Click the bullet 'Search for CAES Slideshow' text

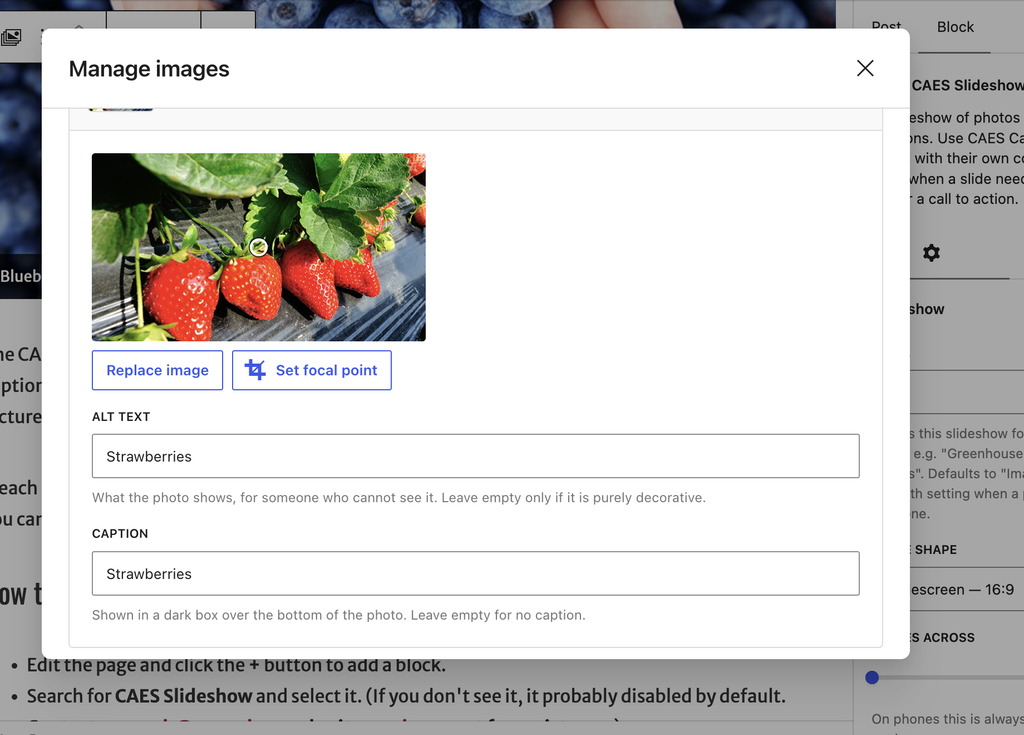406,696
